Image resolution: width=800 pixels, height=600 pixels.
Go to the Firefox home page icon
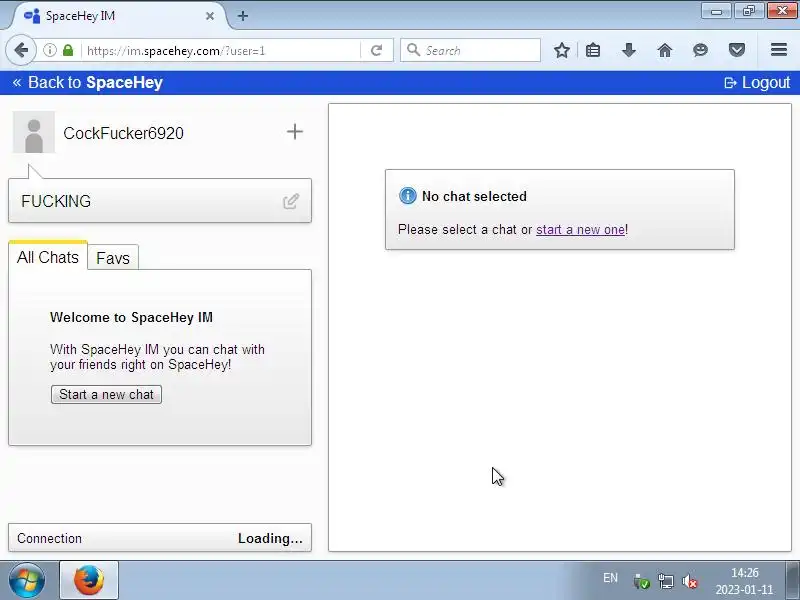(x=665, y=51)
